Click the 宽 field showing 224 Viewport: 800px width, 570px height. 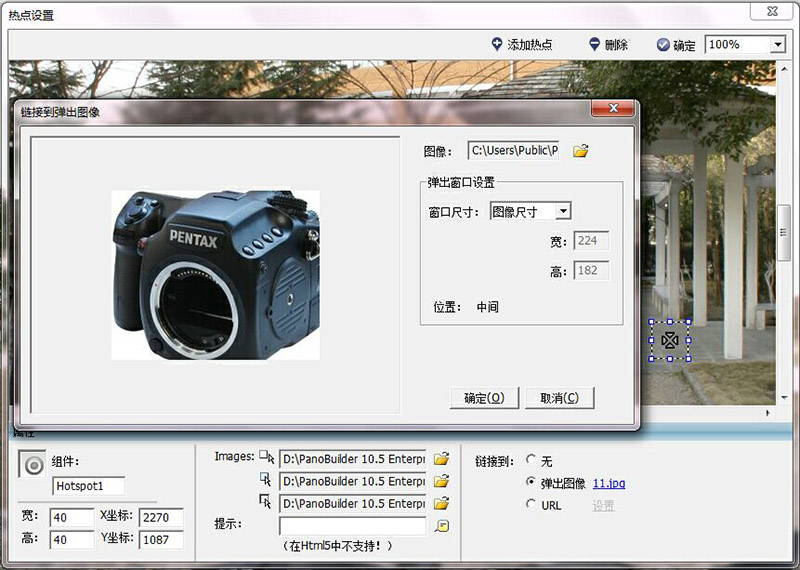point(591,241)
